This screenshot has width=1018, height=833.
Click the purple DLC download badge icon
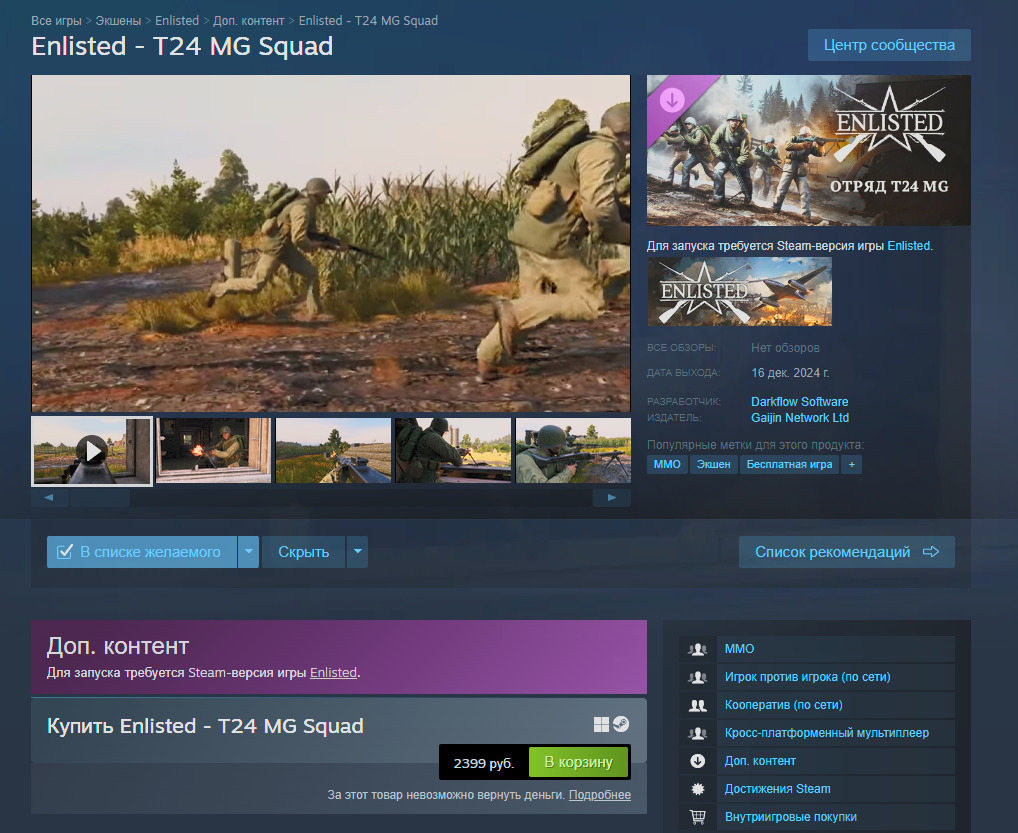[x=672, y=101]
